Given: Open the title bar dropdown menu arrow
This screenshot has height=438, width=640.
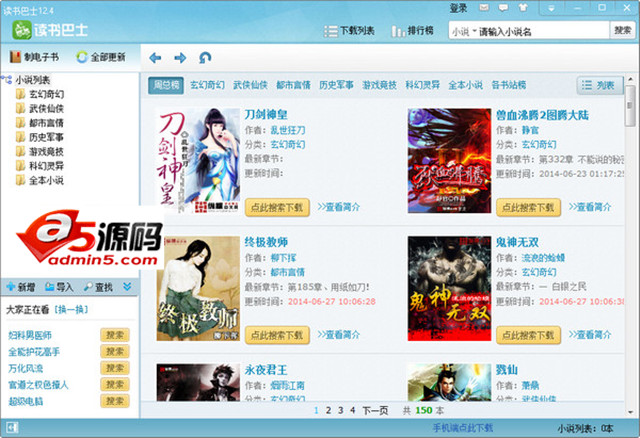Looking at the screenshot, I should click(x=551, y=8).
